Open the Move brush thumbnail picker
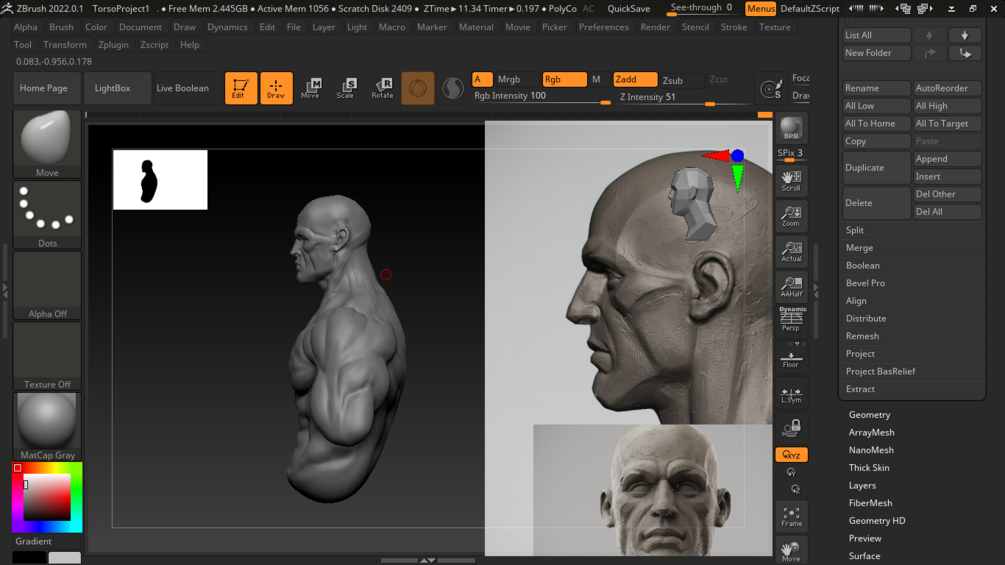This screenshot has height=565, width=1005. (47, 143)
